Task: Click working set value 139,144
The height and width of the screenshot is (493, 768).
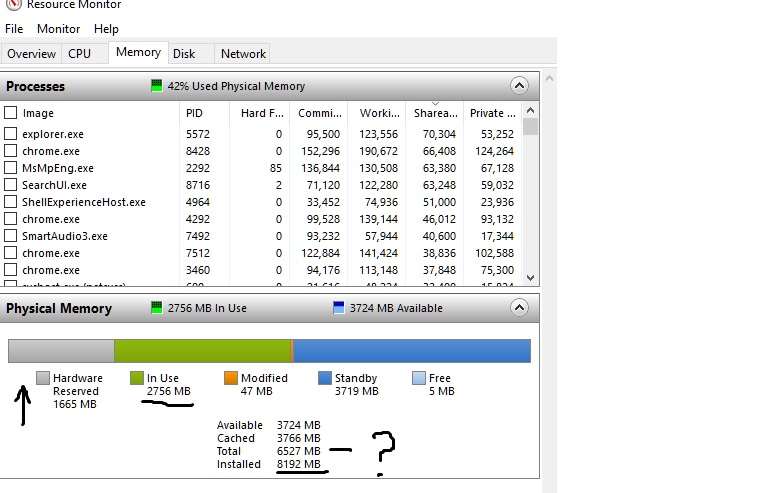Action: click(x=378, y=219)
